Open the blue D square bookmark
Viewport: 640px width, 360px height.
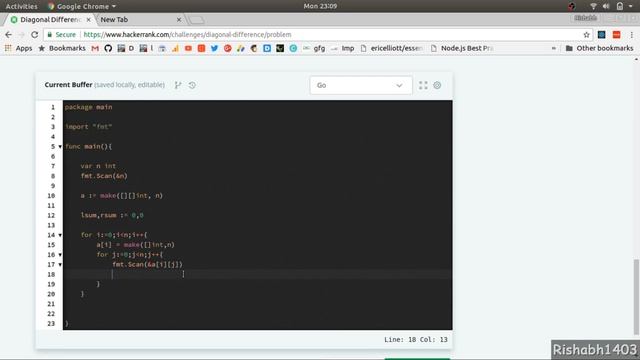tap(267, 48)
